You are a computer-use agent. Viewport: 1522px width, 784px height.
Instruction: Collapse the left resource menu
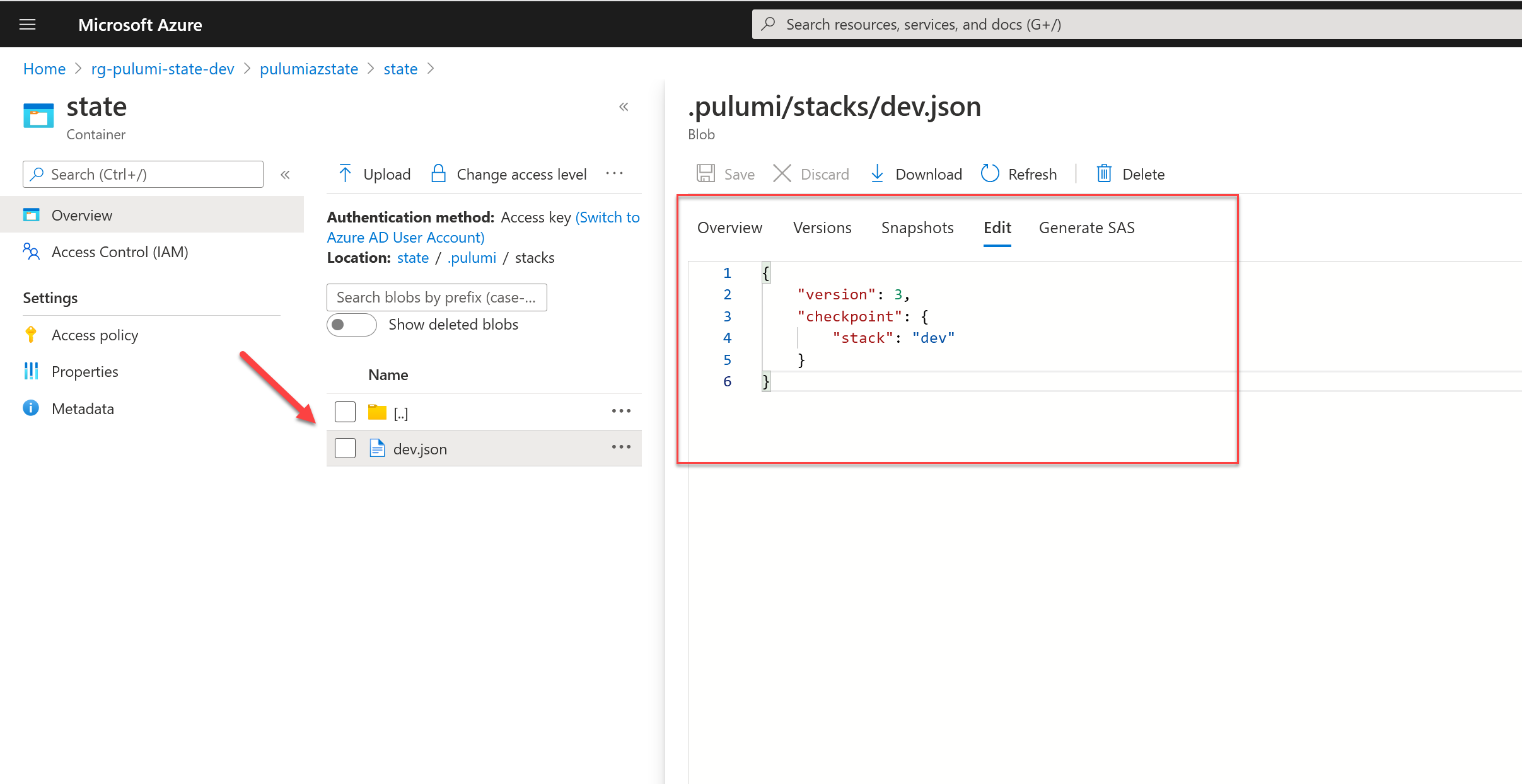[x=285, y=175]
